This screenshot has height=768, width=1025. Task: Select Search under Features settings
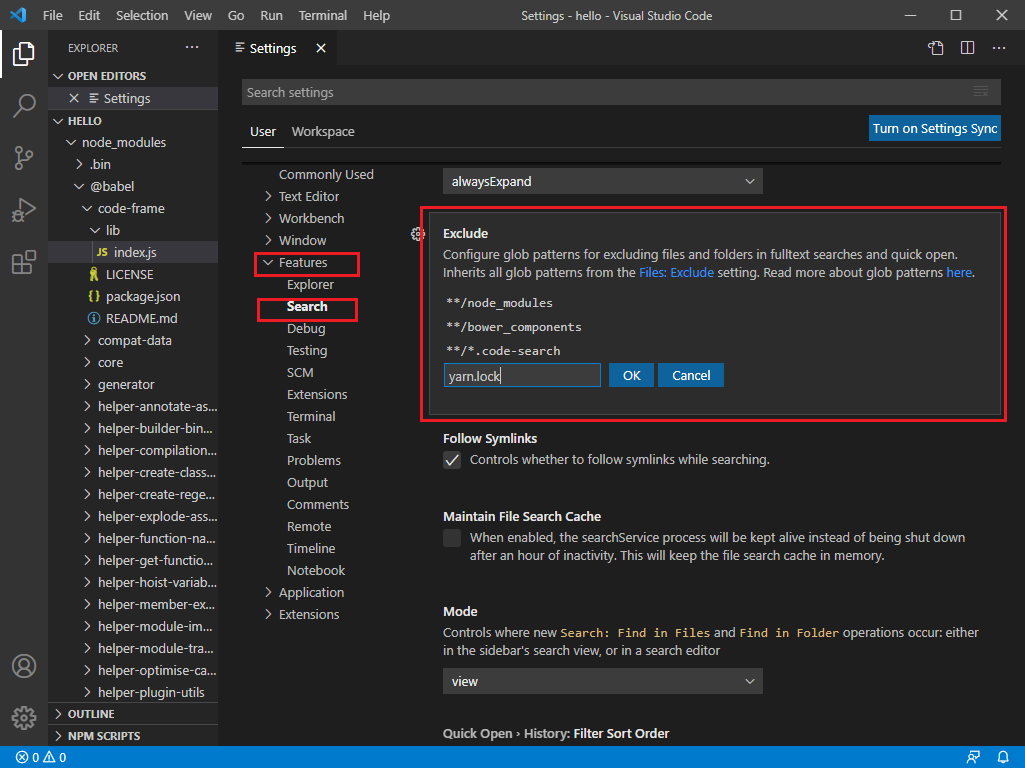click(x=307, y=307)
